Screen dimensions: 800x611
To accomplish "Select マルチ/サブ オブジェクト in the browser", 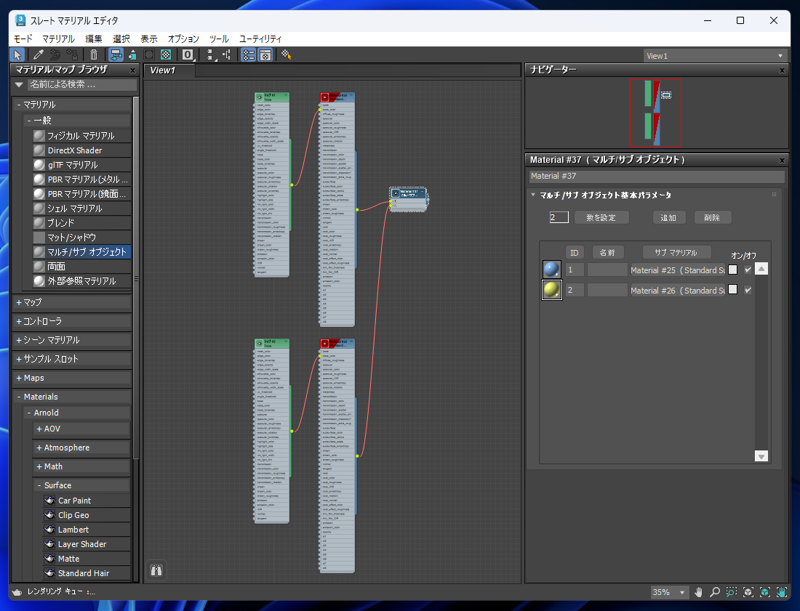I will (x=82, y=252).
